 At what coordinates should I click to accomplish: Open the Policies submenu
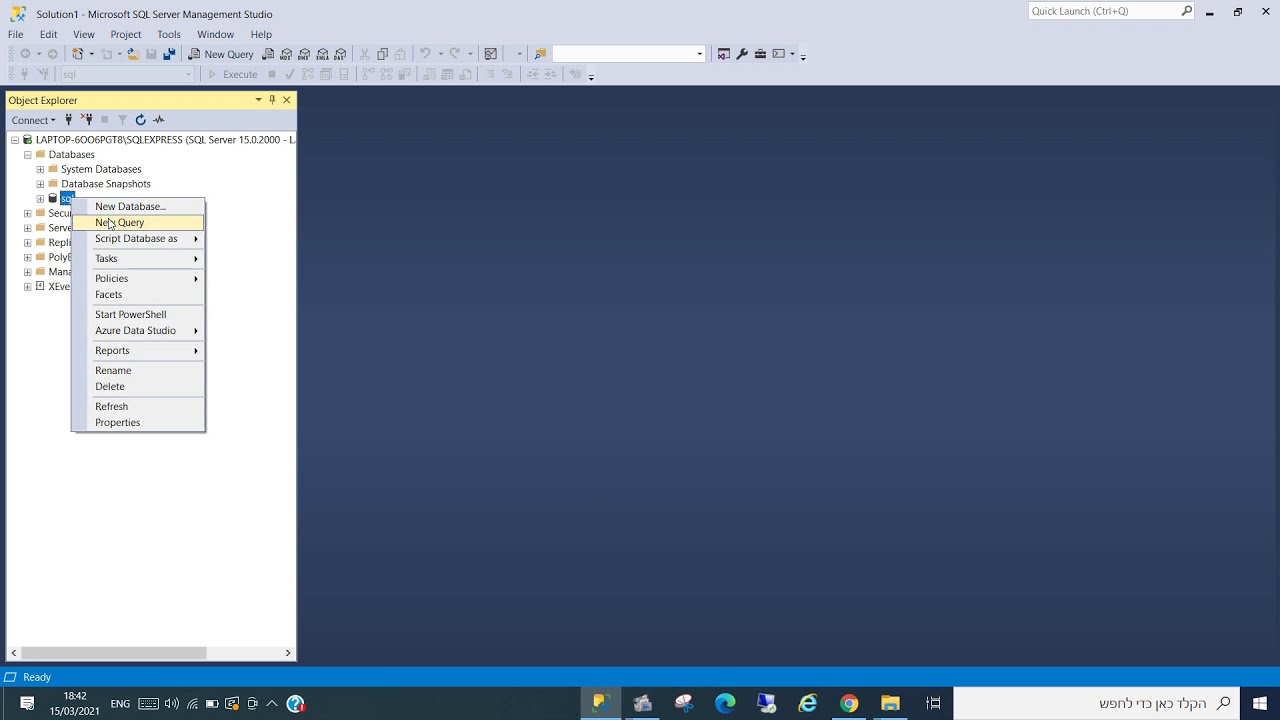(x=138, y=278)
